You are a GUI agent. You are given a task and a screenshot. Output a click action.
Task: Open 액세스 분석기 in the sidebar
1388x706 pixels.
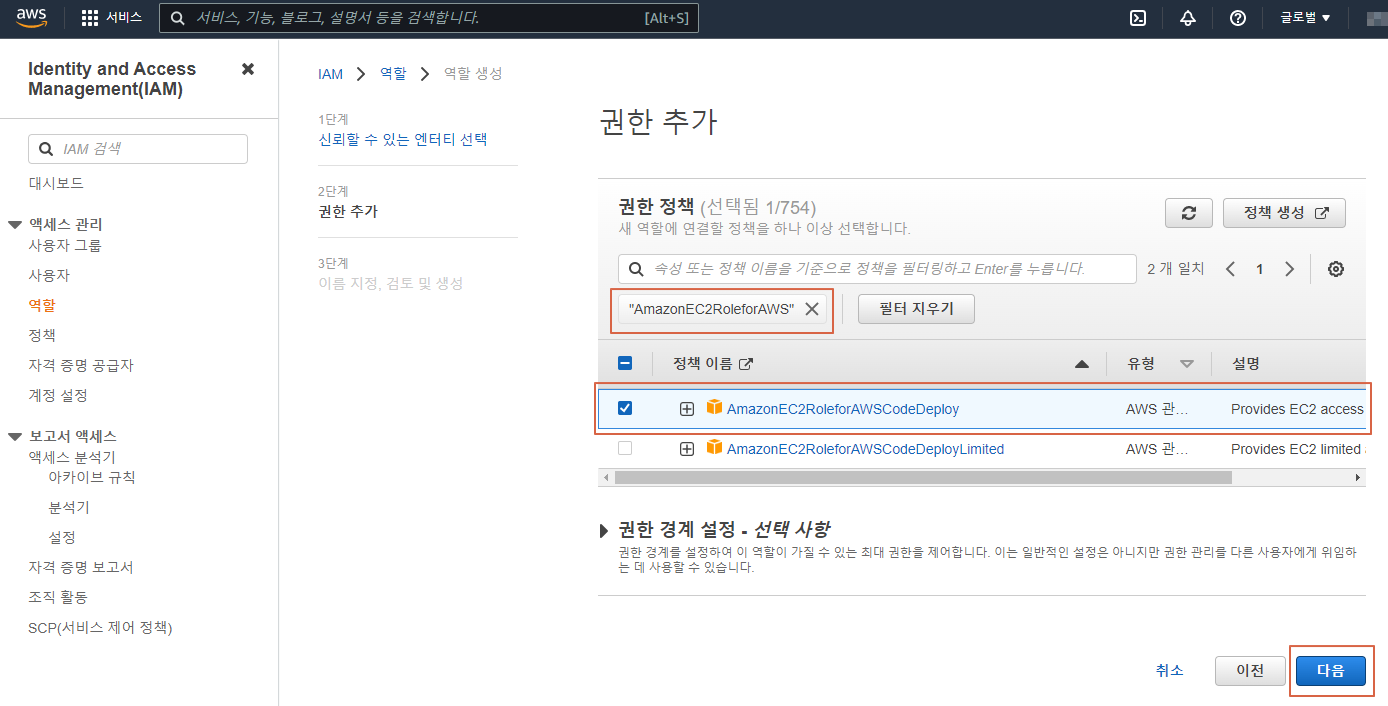pos(72,457)
